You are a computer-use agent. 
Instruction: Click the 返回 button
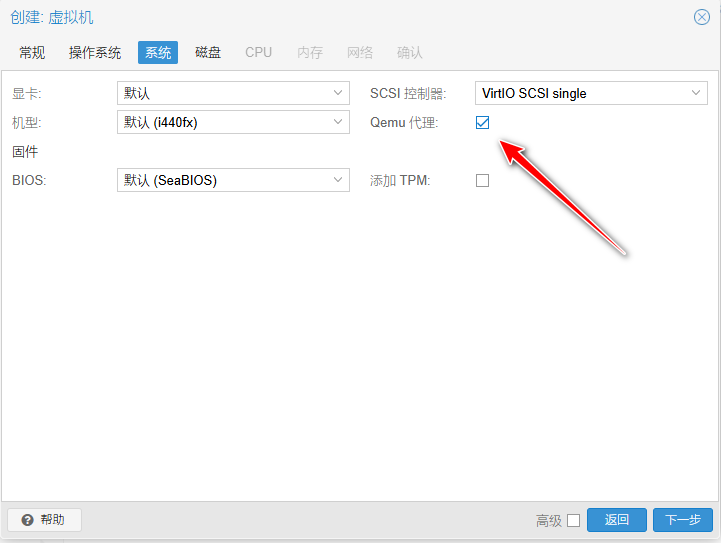pos(617,520)
